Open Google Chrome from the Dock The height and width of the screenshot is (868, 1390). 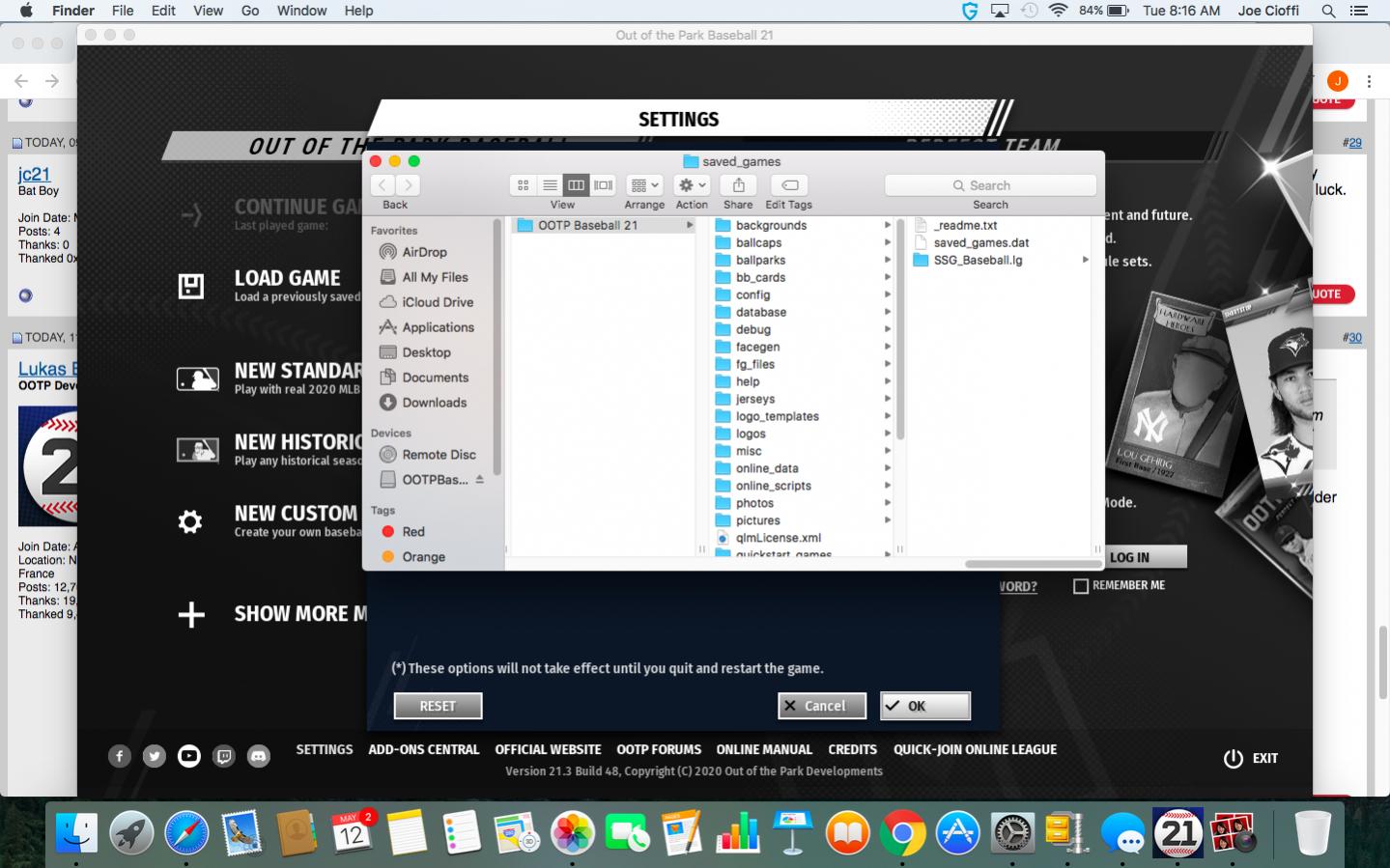pyautogui.click(x=902, y=833)
